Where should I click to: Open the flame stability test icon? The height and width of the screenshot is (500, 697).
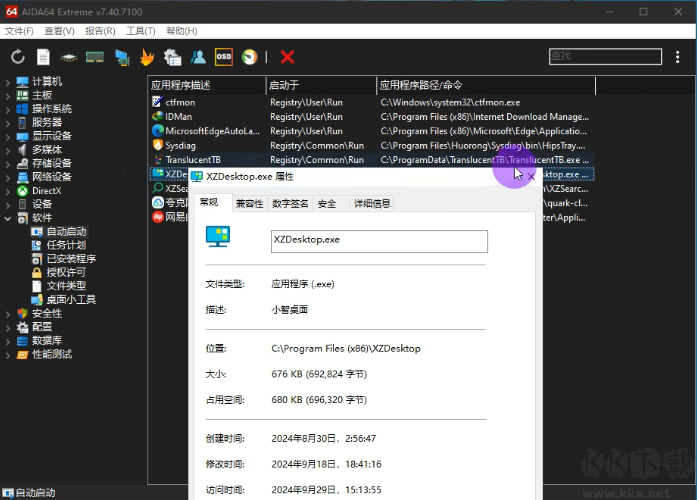[147, 57]
